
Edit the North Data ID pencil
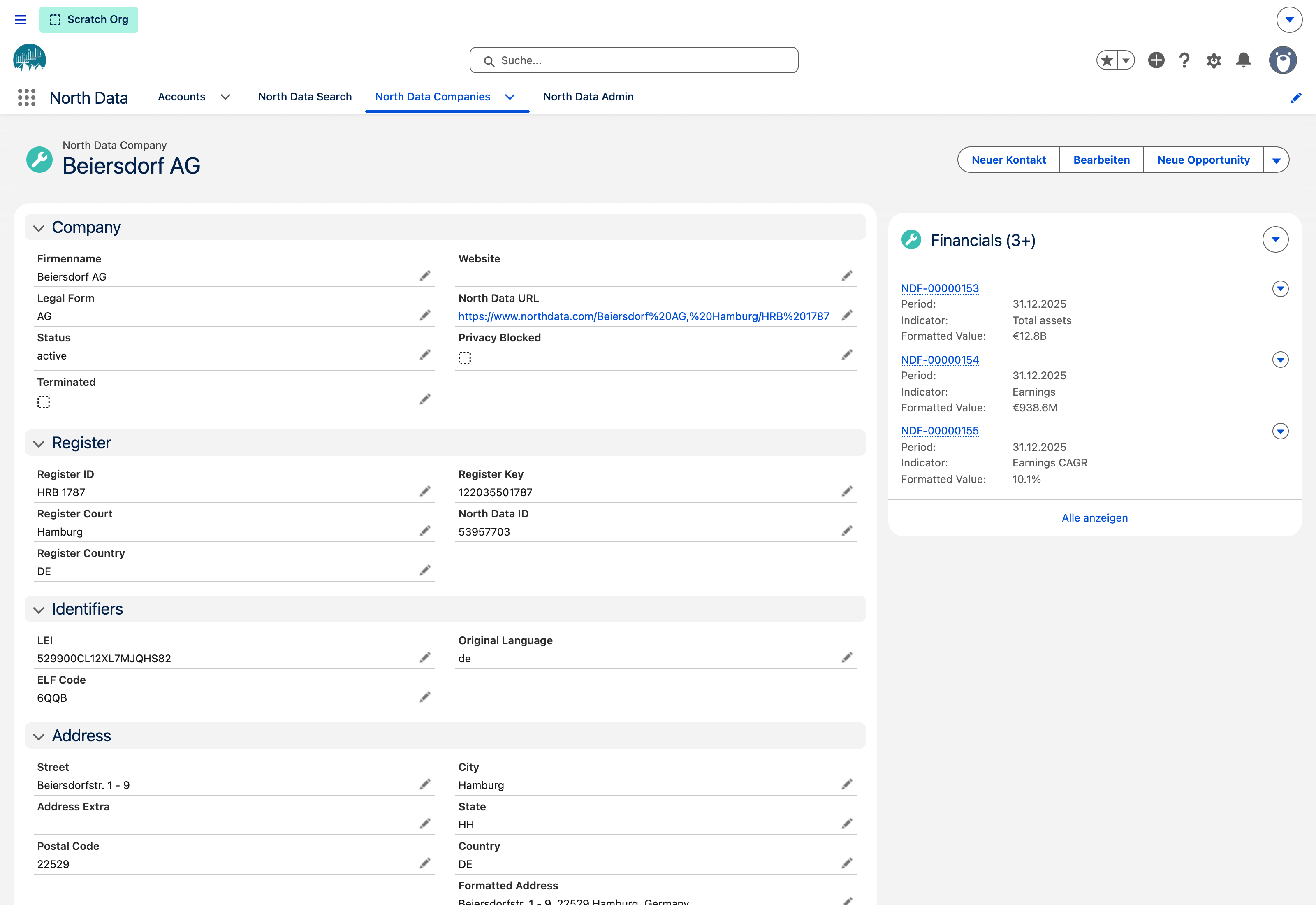[847, 531]
